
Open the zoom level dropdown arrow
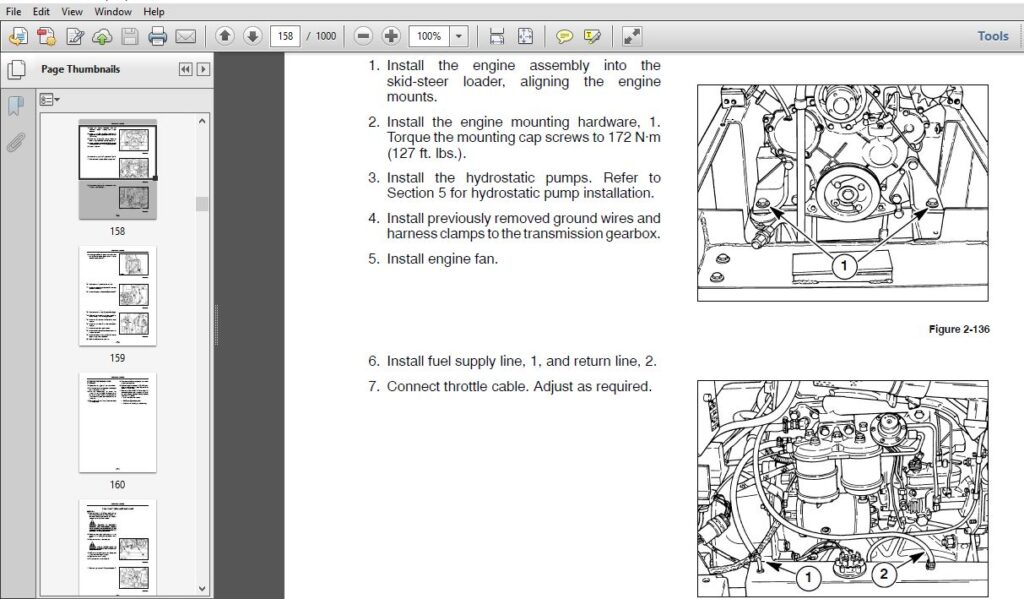[x=458, y=36]
